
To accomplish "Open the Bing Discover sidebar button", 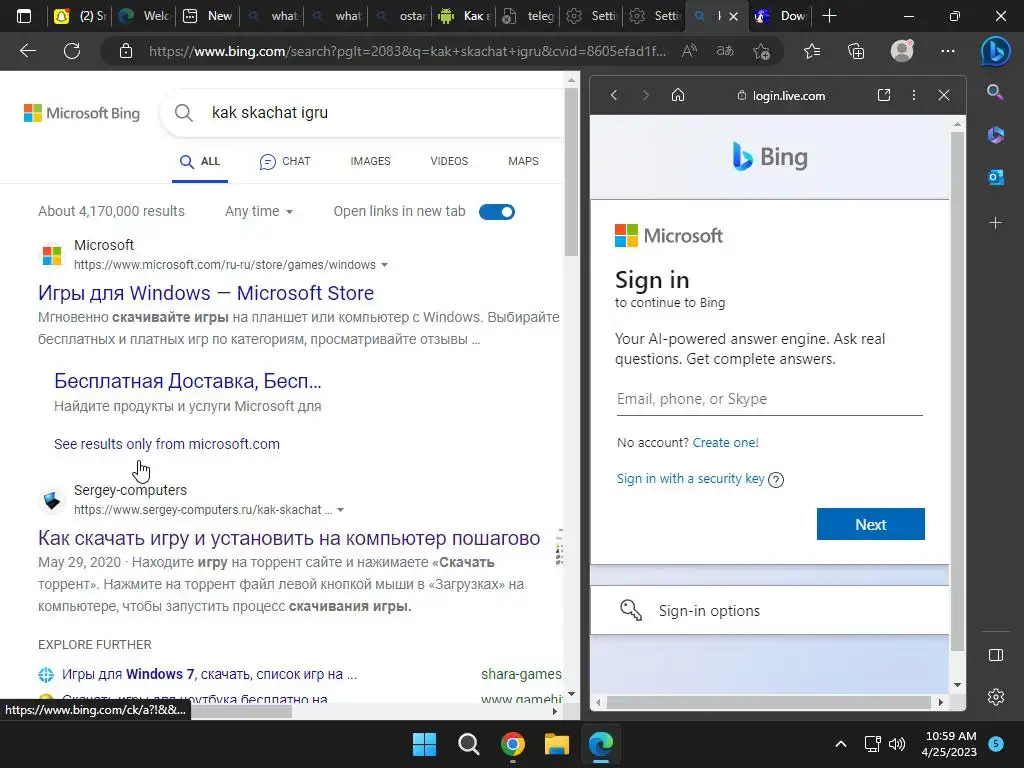I will tap(995, 51).
